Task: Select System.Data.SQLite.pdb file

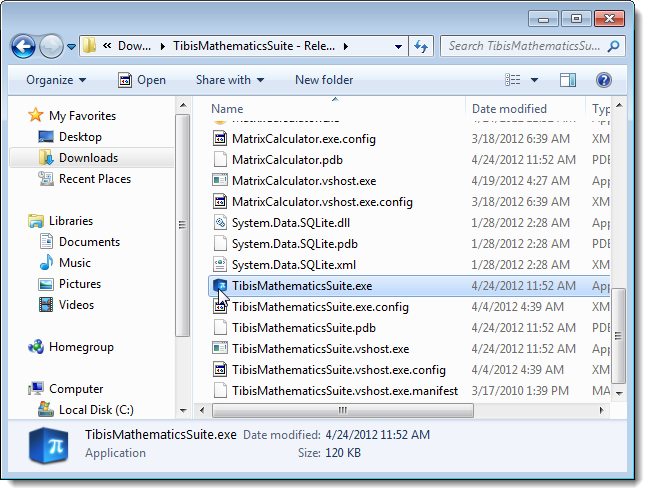Action: 295,244
